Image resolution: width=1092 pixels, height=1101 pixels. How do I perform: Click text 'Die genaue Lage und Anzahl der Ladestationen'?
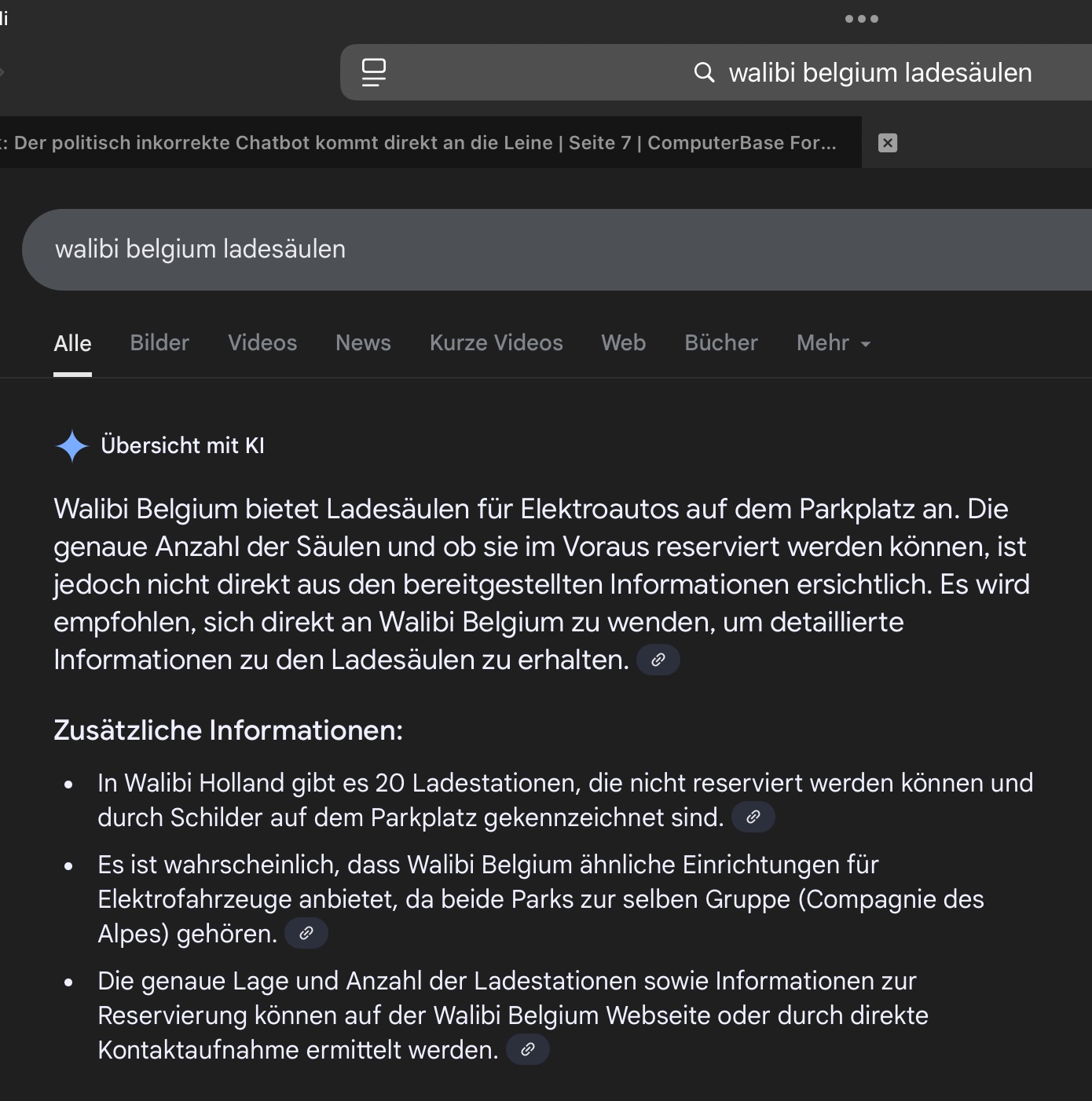click(367, 981)
